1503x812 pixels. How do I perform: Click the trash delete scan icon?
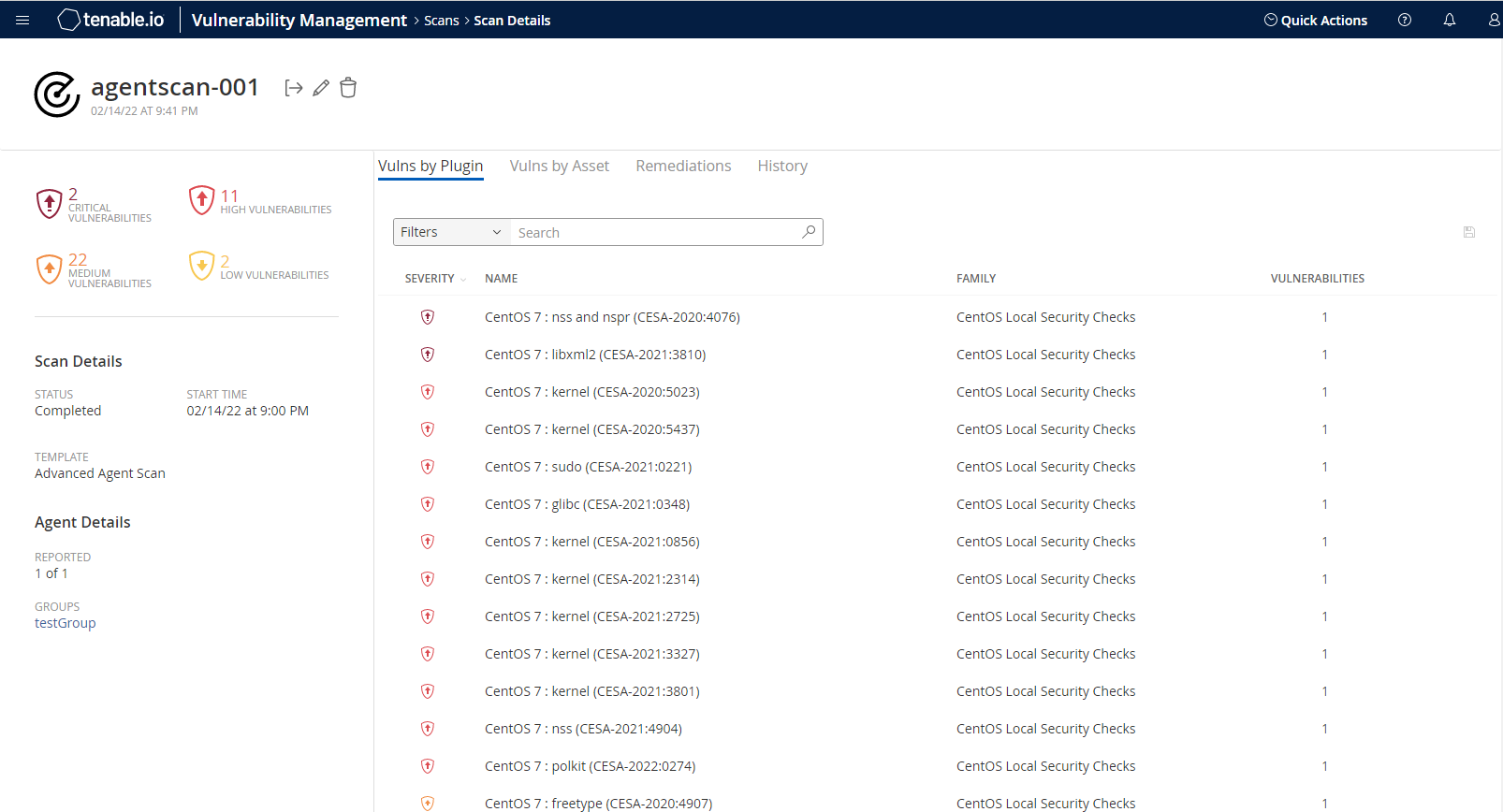click(348, 88)
